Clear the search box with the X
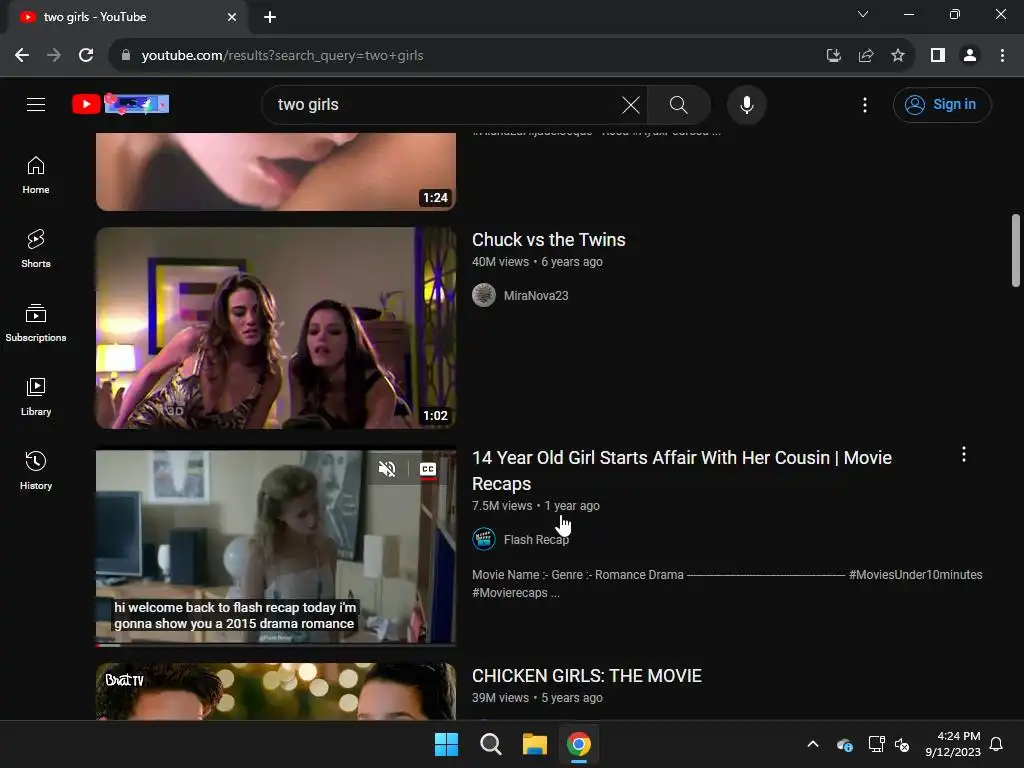Screen dimensions: 1024x768 coord(631,104)
